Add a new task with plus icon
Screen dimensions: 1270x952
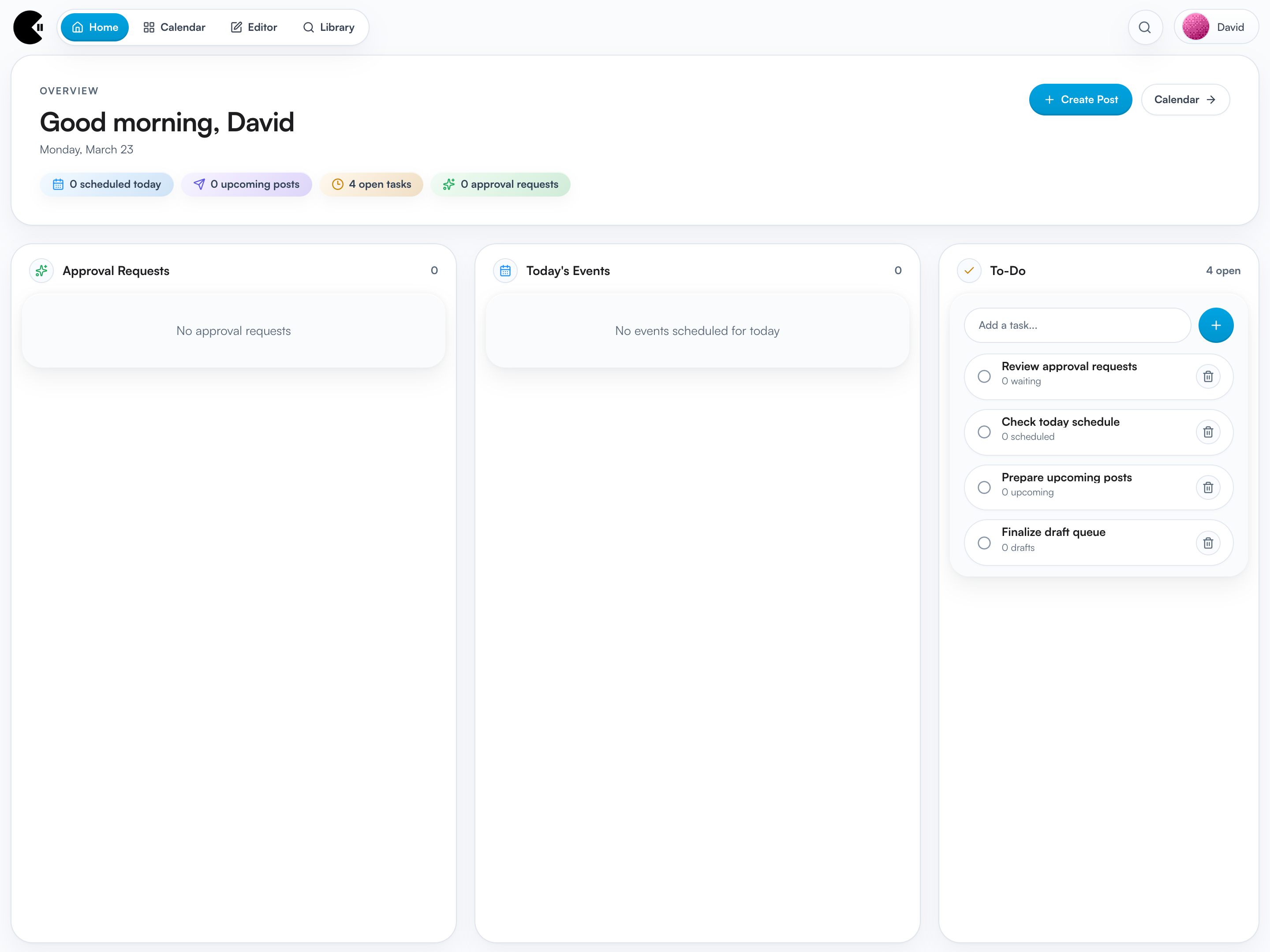point(1215,325)
